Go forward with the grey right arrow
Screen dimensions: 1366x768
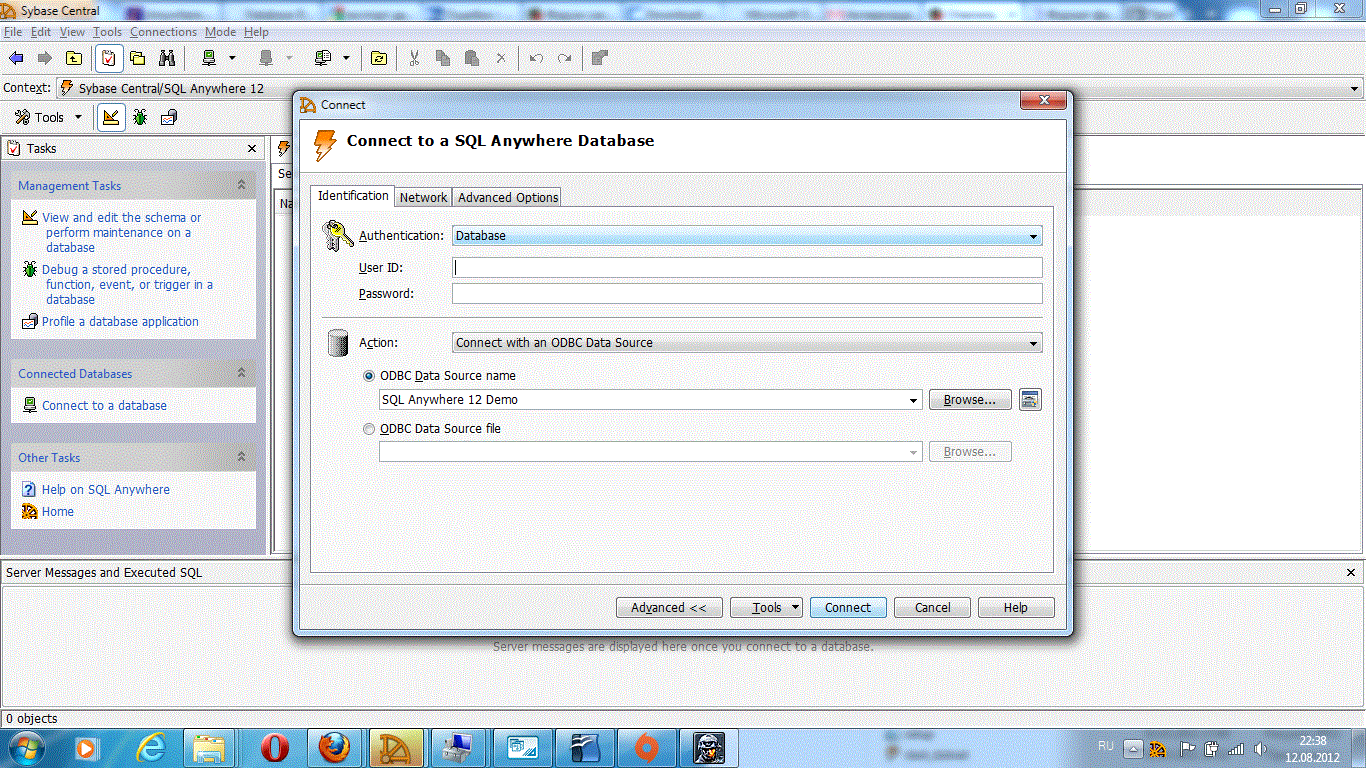tap(44, 58)
